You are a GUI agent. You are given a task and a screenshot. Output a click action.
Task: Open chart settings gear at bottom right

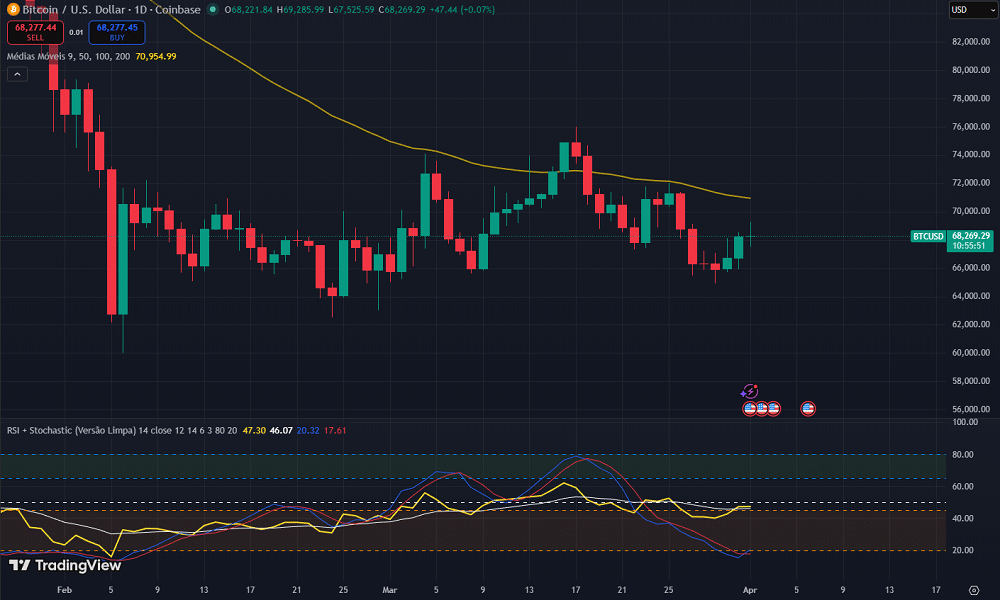point(975,590)
